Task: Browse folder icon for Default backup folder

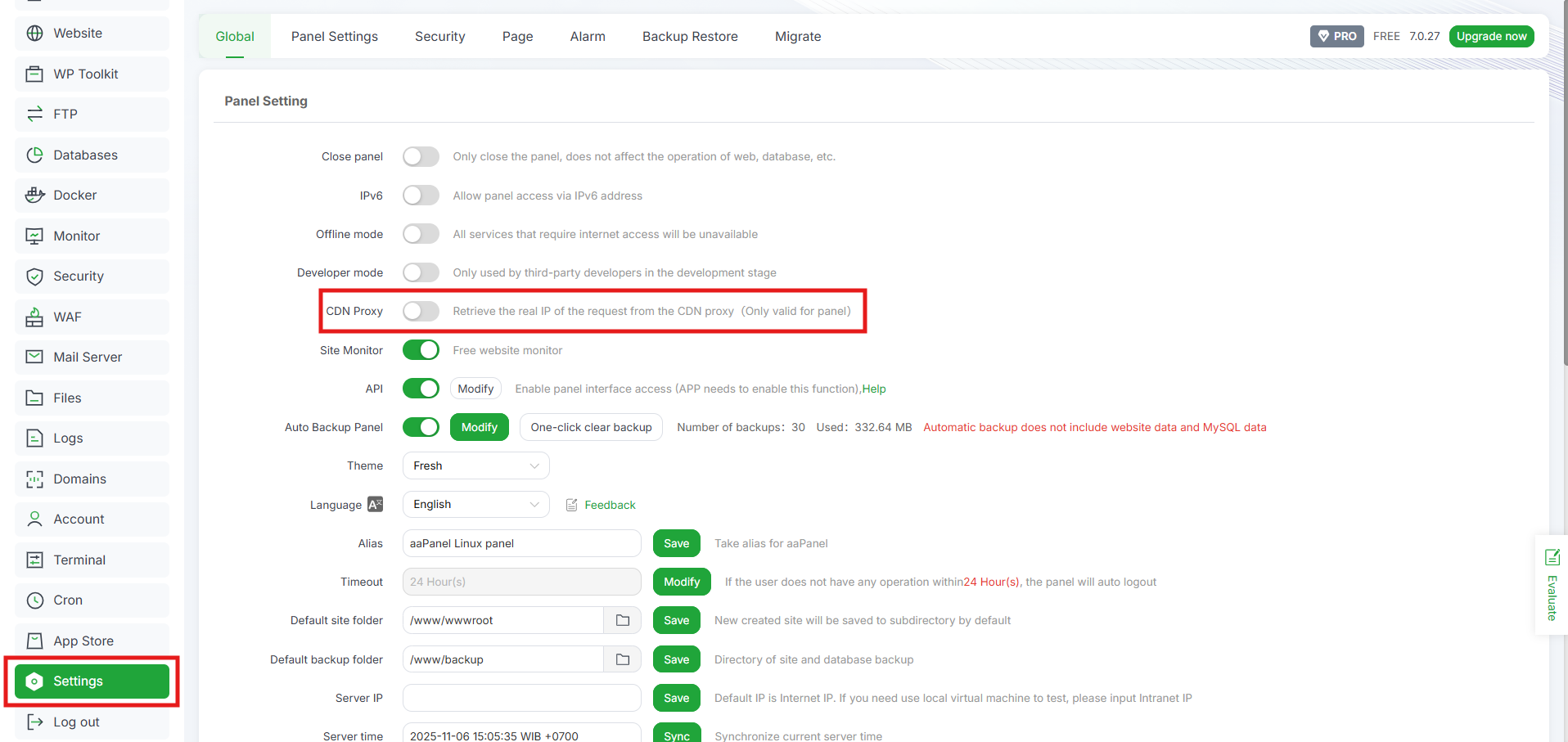Action: coord(623,659)
